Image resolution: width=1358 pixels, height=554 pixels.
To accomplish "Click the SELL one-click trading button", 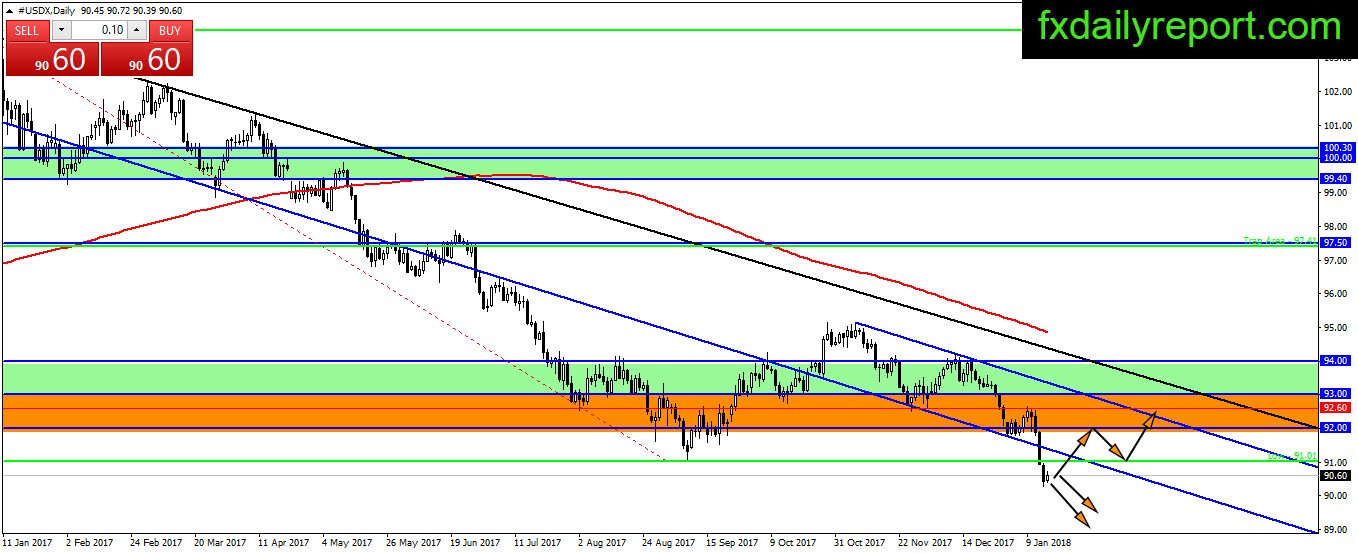I will point(27,30).
